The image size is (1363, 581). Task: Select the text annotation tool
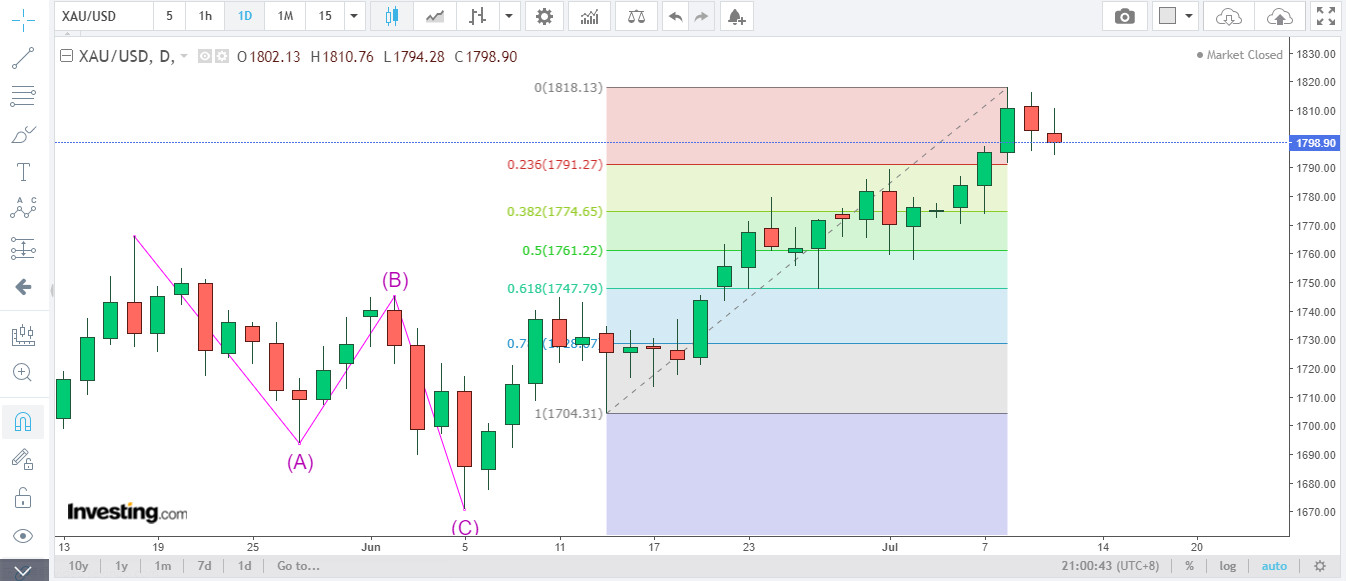click(22, 172)
